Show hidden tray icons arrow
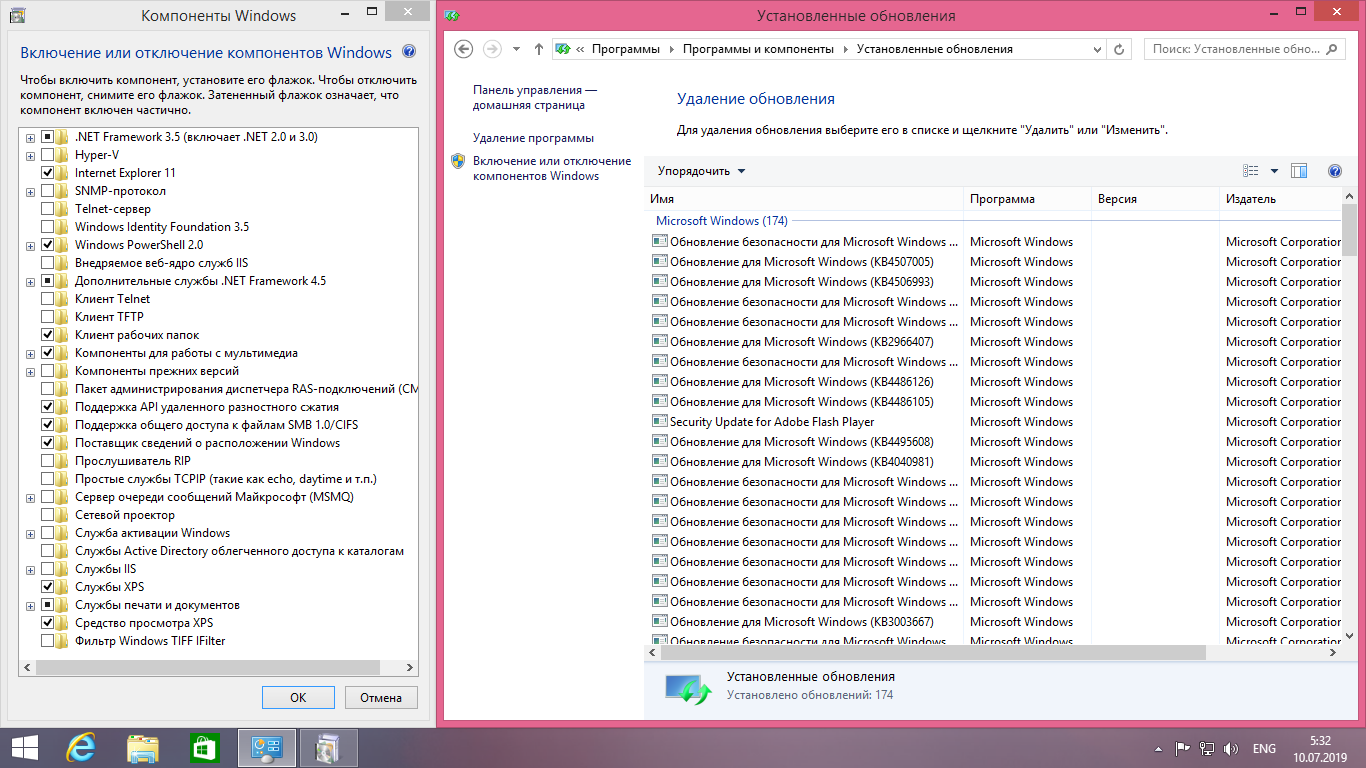Image resolution: width=1366 pixels, height=768 pixels. click(x=1158, y=748)
